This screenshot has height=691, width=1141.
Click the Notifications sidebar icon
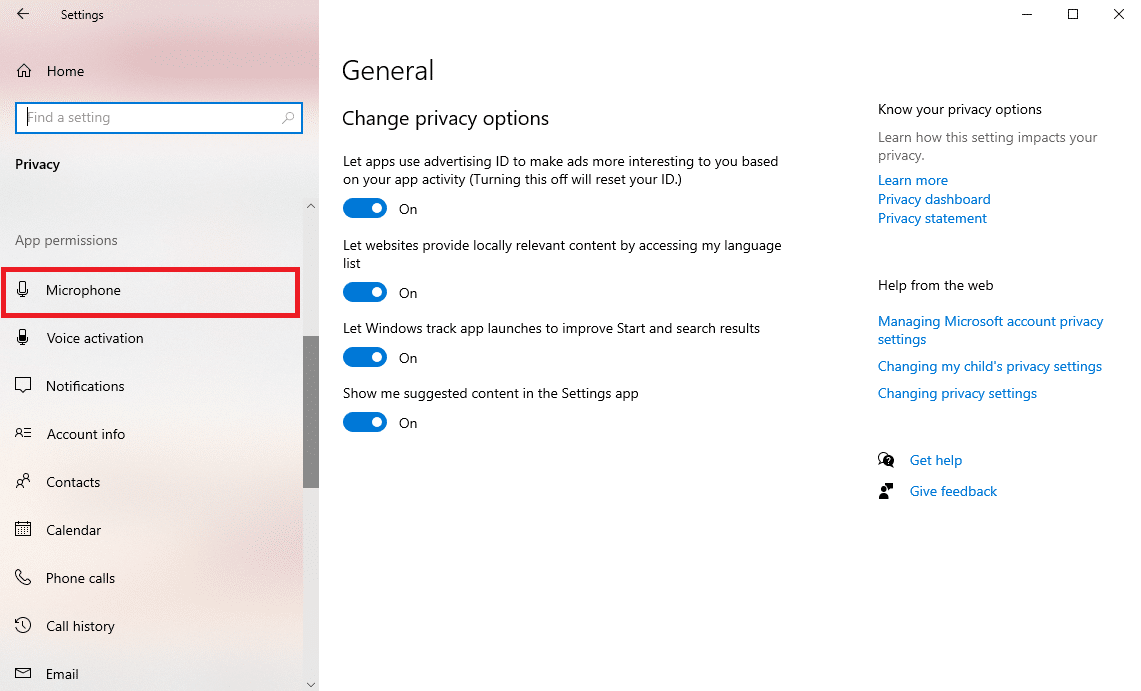tap(22, 385)
